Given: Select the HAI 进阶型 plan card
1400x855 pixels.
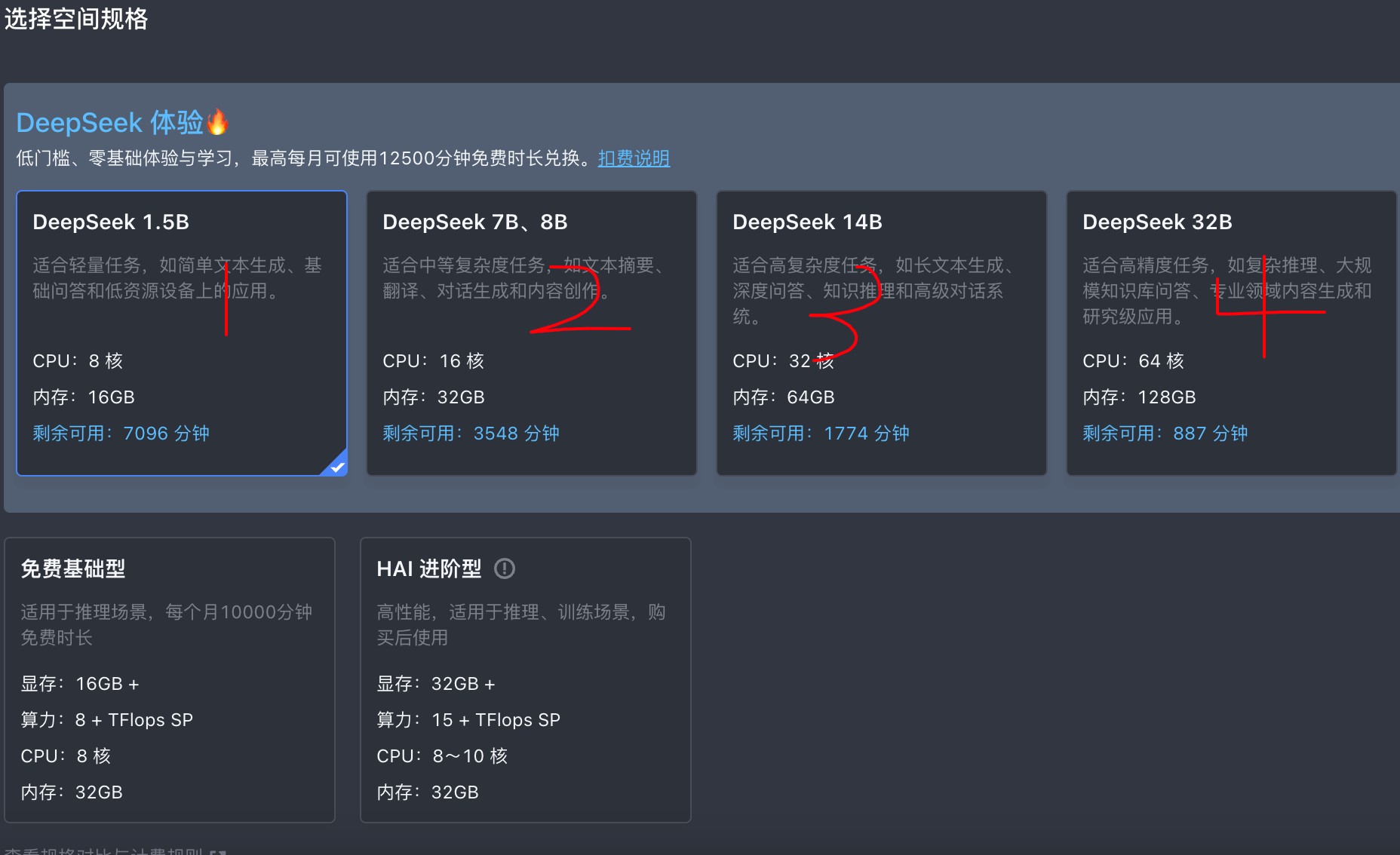Looking at the screenshot, I should pyautogui.click(x=526, y=679).
